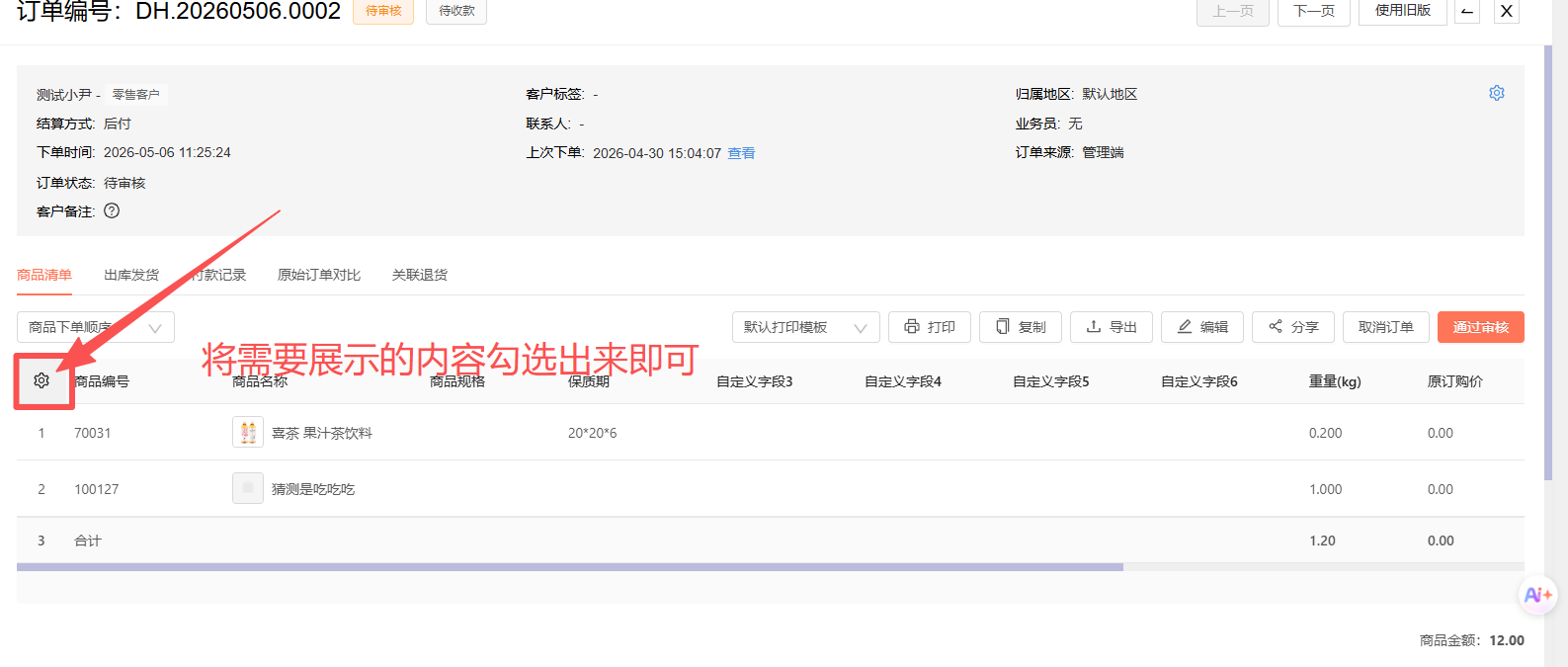Switch to the 关联退货 tab
The width and height of the screenshot is (1568, 667).
(420, 275)
